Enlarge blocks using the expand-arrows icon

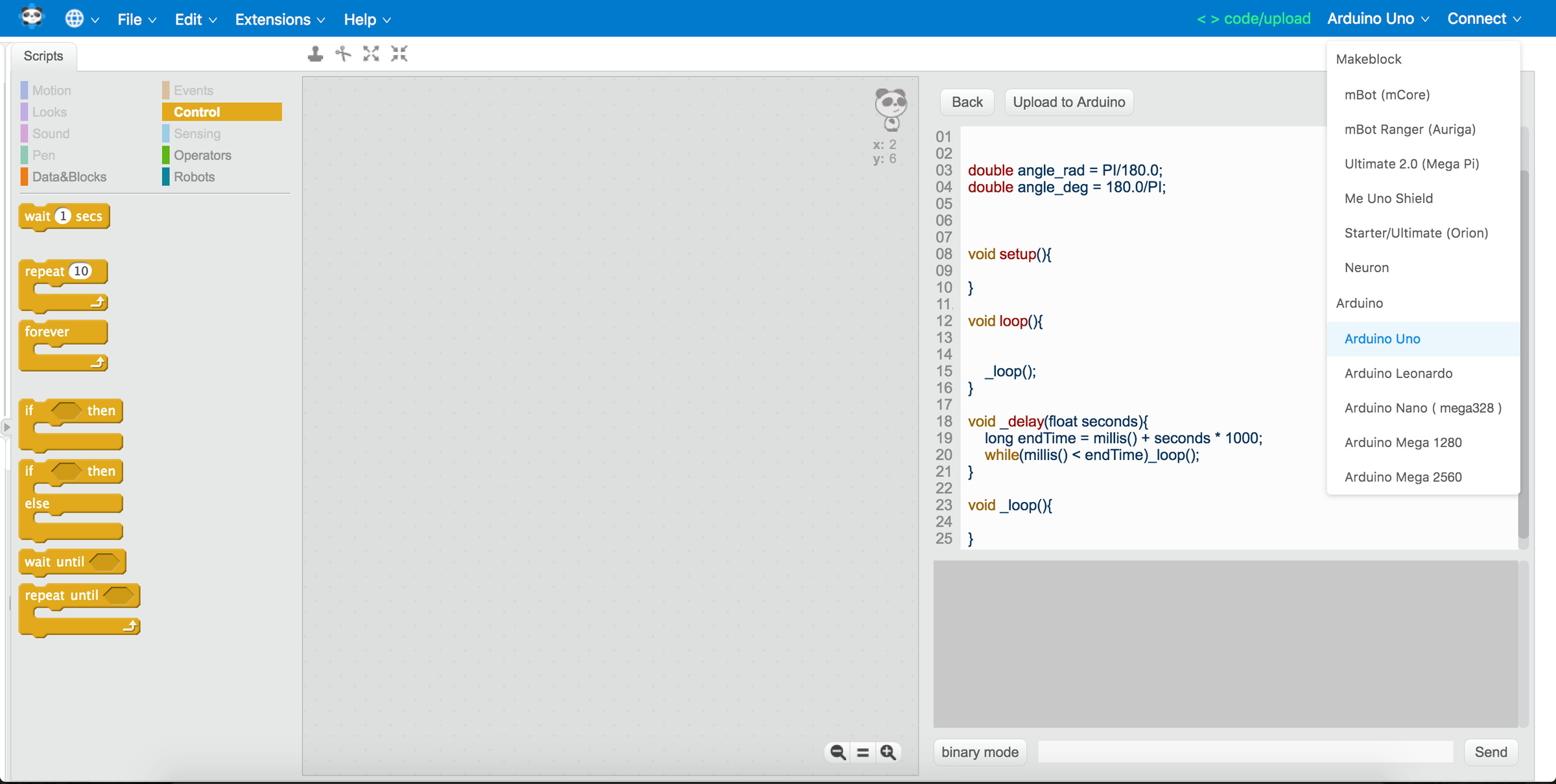(370, 54)
